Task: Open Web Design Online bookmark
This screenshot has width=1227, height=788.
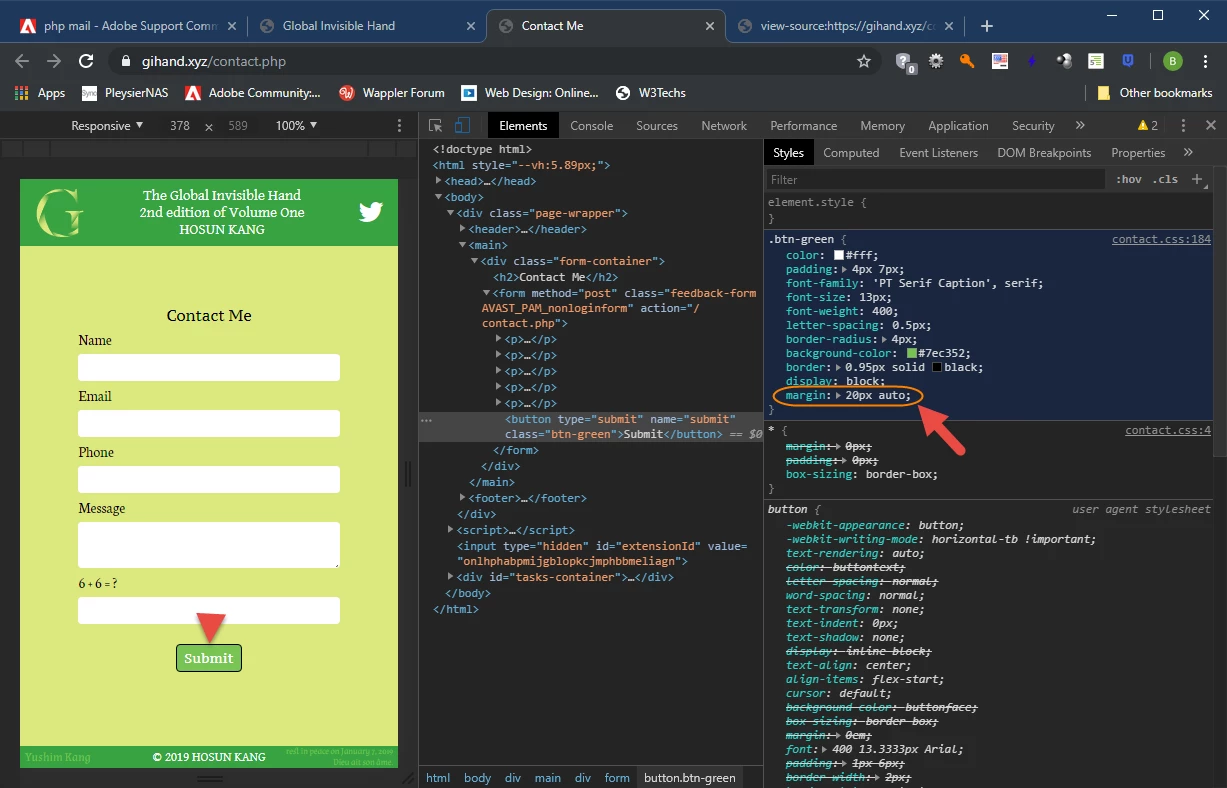Action: (x=530, y=93)
